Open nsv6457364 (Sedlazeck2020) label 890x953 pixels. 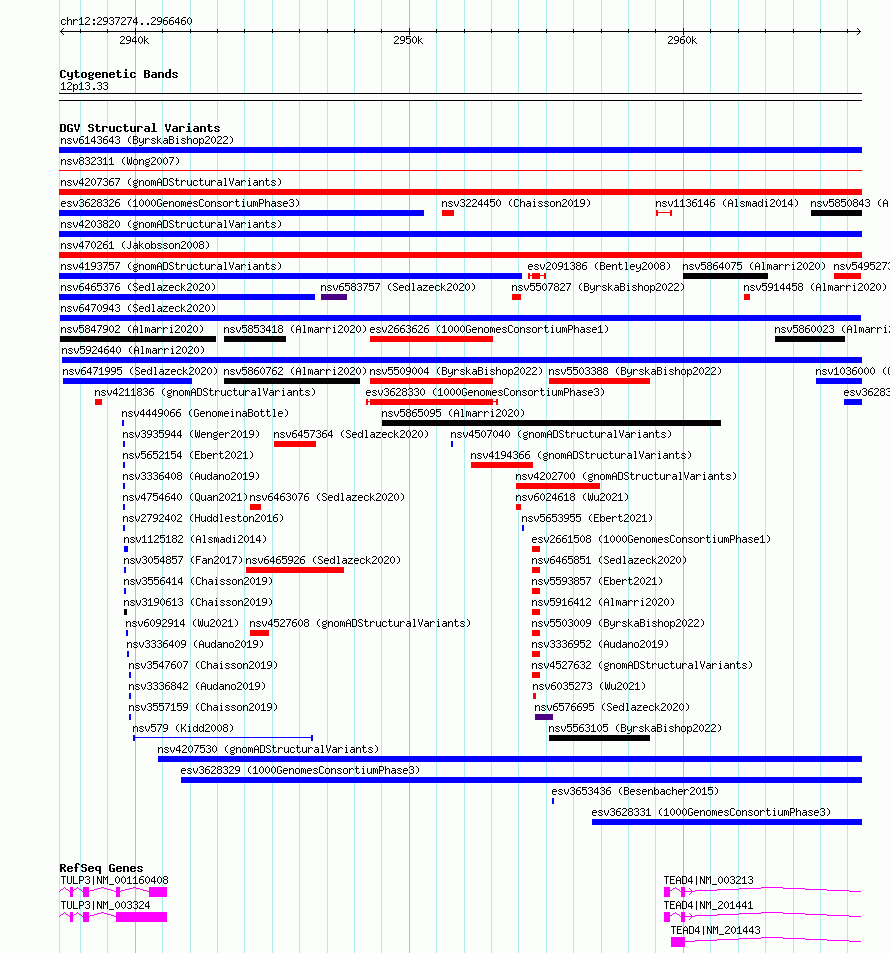pyautogui.click(x=351, y=434)
